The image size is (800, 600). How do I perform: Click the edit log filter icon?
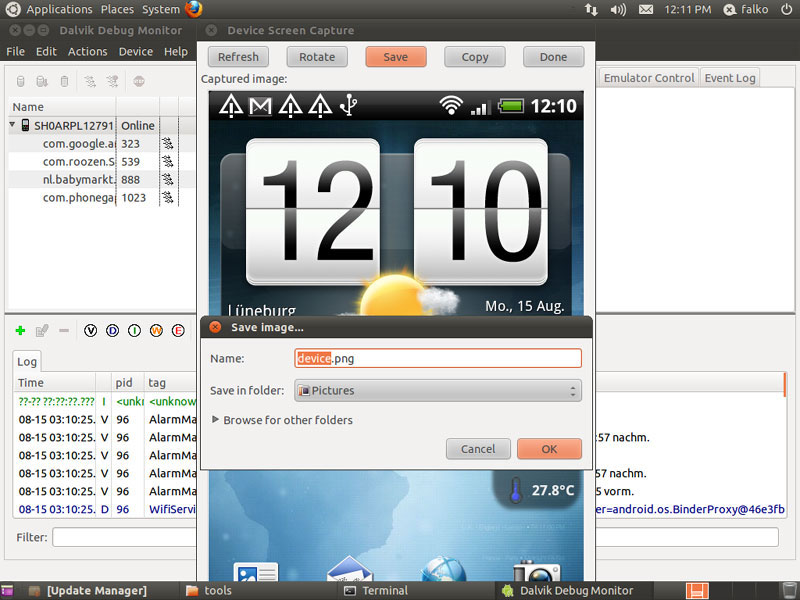click(42, 331)
